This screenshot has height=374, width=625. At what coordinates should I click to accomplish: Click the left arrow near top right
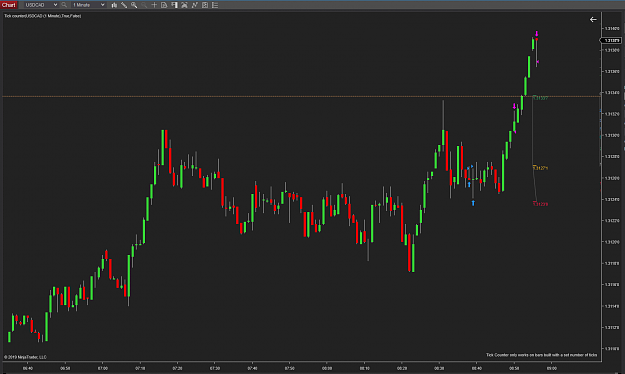(593, 19)
